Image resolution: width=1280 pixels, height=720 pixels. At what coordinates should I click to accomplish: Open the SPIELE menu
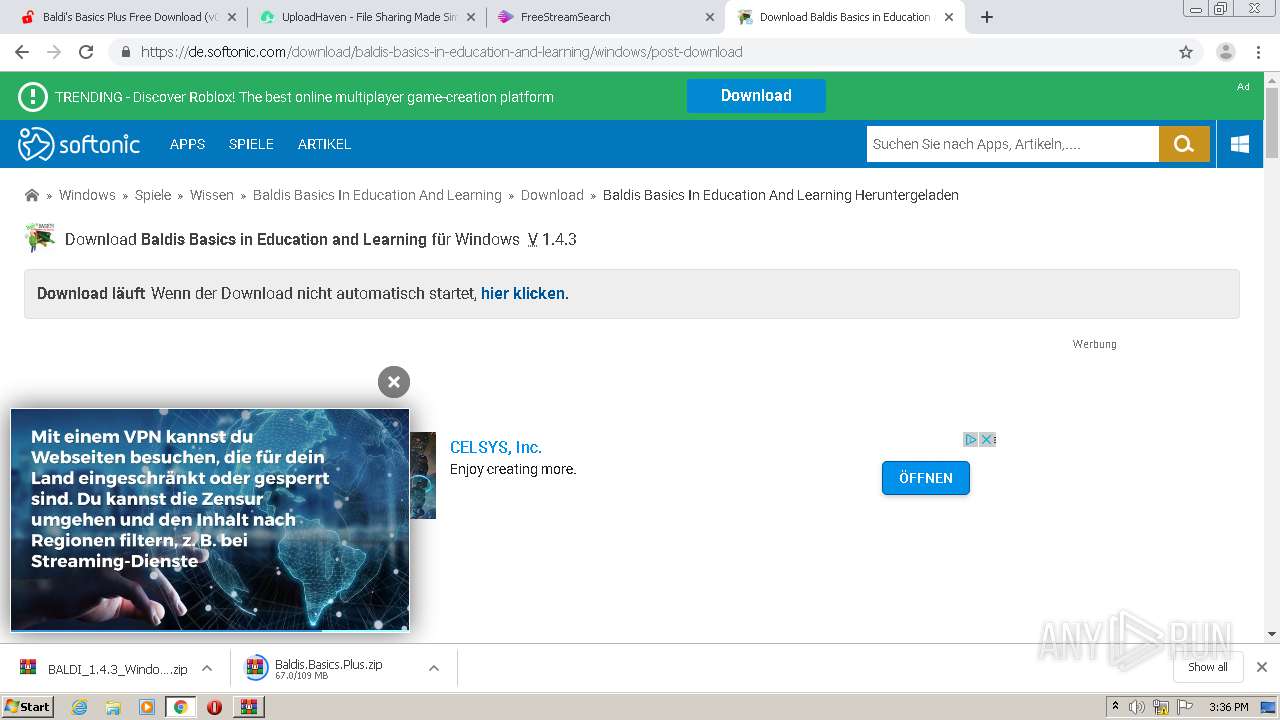[x=251, y=144]
